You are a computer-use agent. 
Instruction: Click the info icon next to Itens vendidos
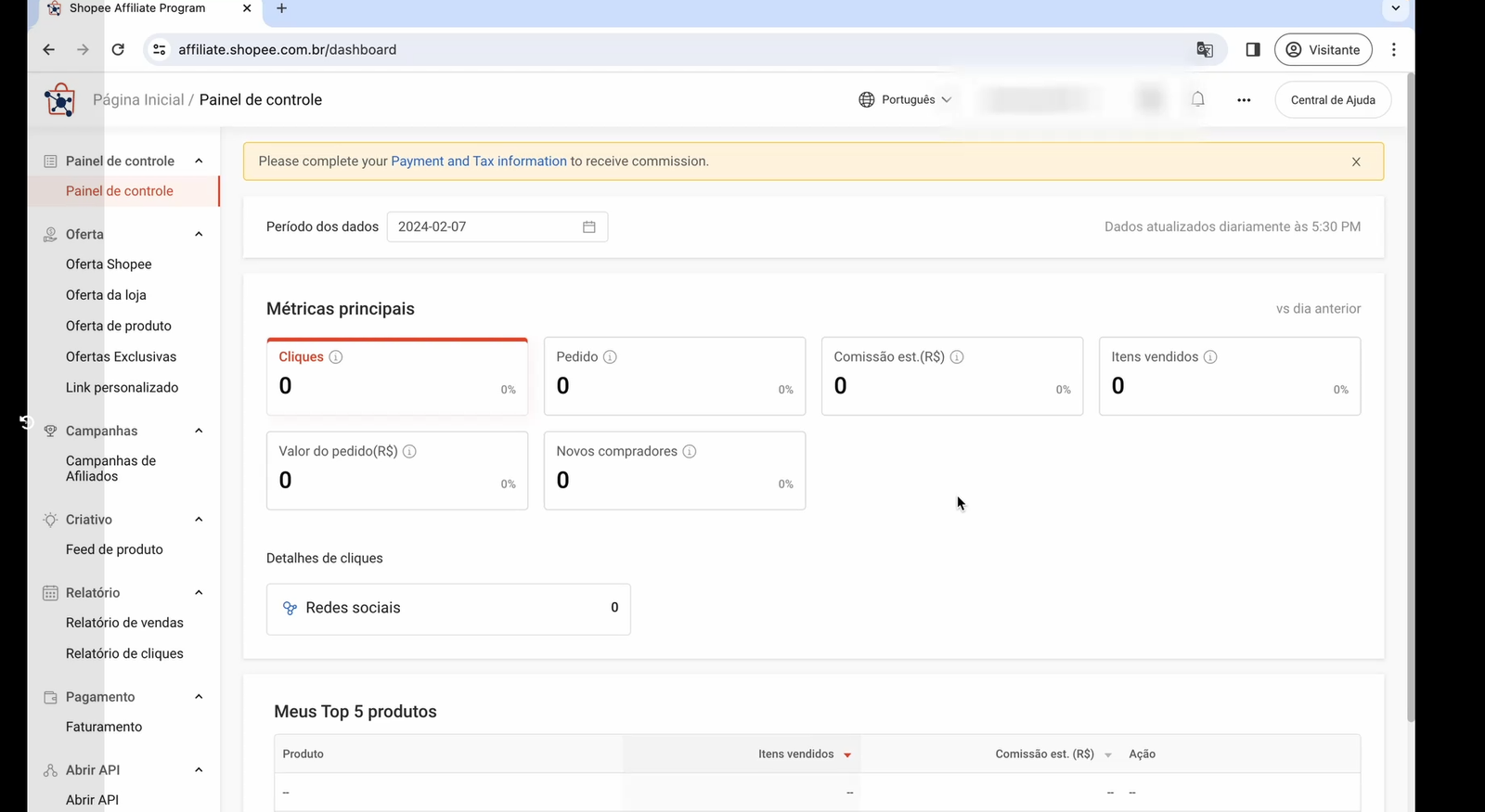pyautogui.click(x=1210, y=357)
